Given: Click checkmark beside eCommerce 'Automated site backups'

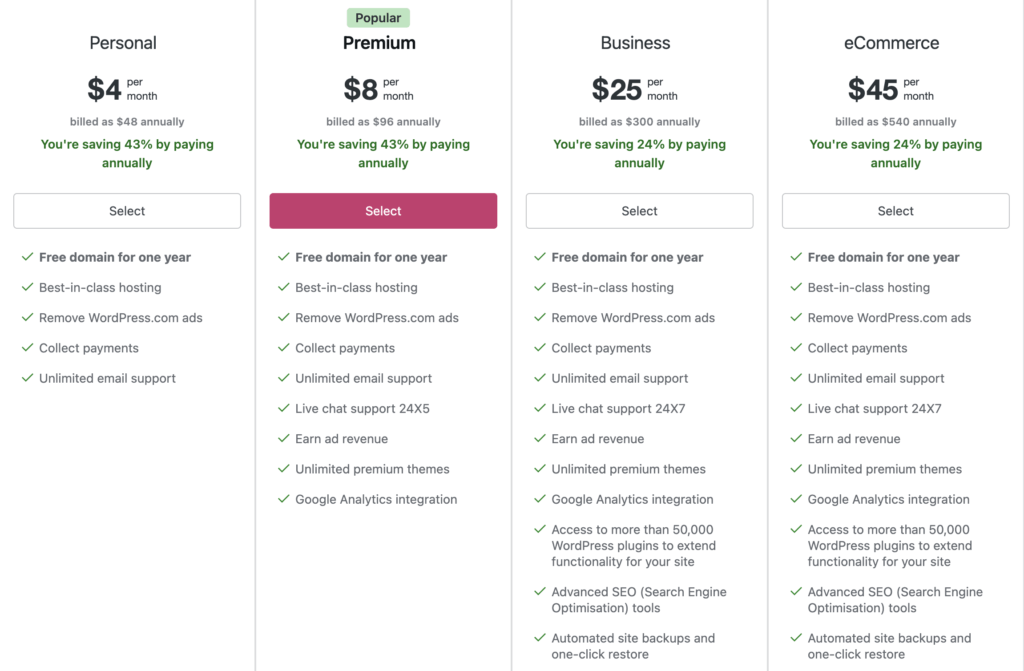Looking at the screenshot, I should [x=795, y=638].
